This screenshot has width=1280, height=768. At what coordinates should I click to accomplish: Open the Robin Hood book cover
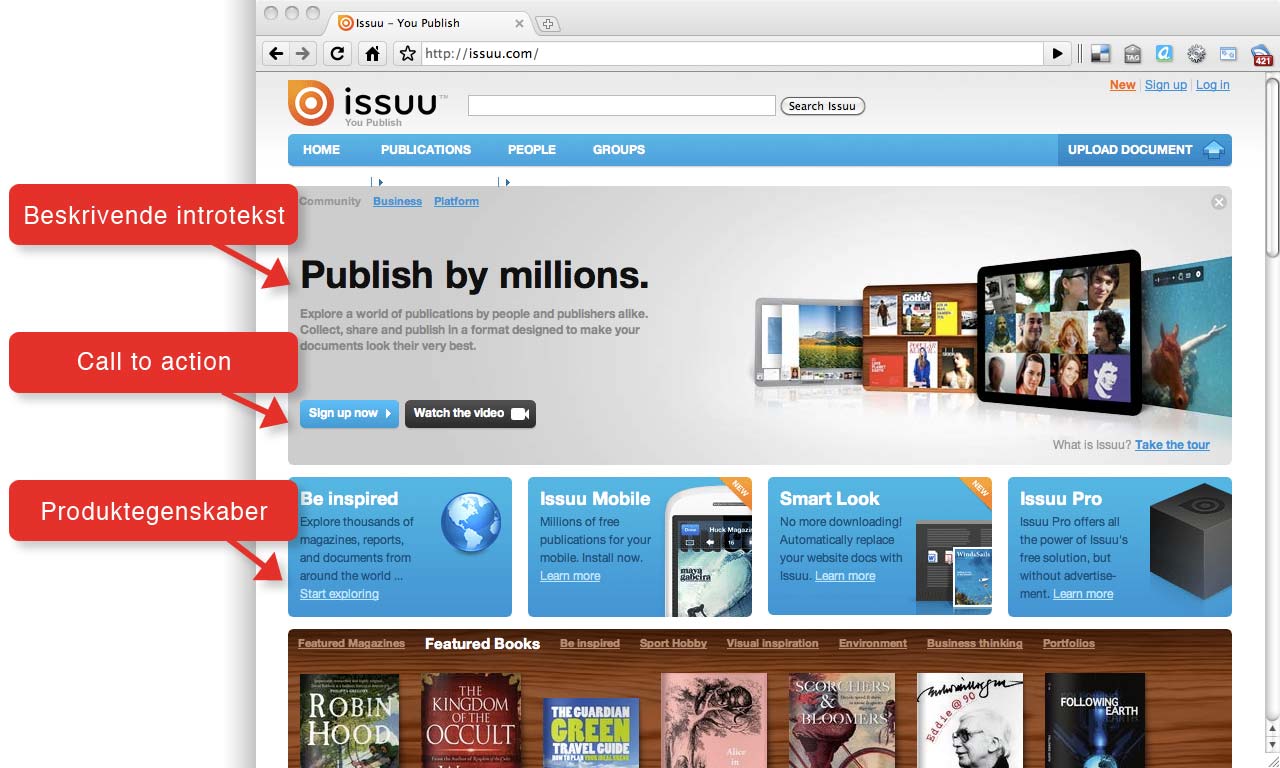349,720
